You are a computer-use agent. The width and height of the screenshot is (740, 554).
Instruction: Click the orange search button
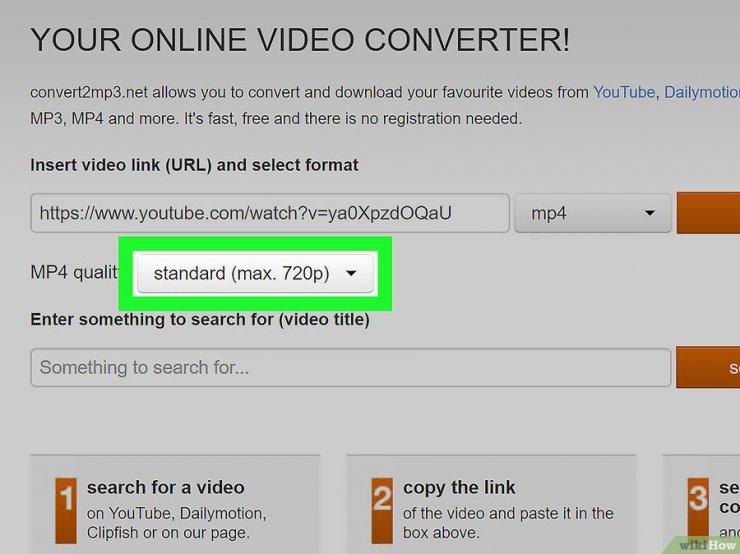[x=708, y=368]
